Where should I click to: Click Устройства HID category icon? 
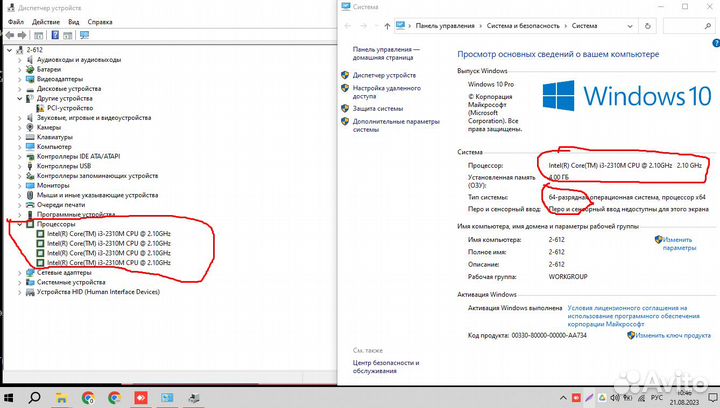(x=30, y=292)
